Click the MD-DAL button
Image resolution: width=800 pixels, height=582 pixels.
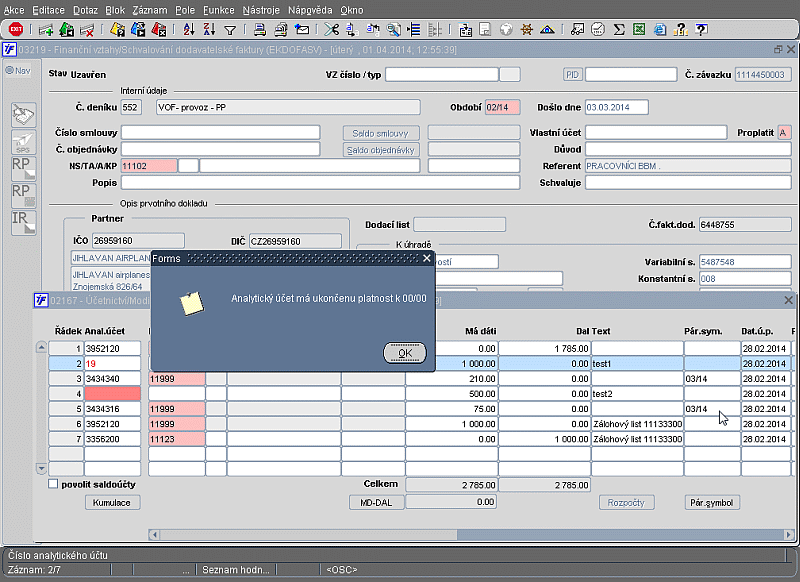[x=376, y=502]
